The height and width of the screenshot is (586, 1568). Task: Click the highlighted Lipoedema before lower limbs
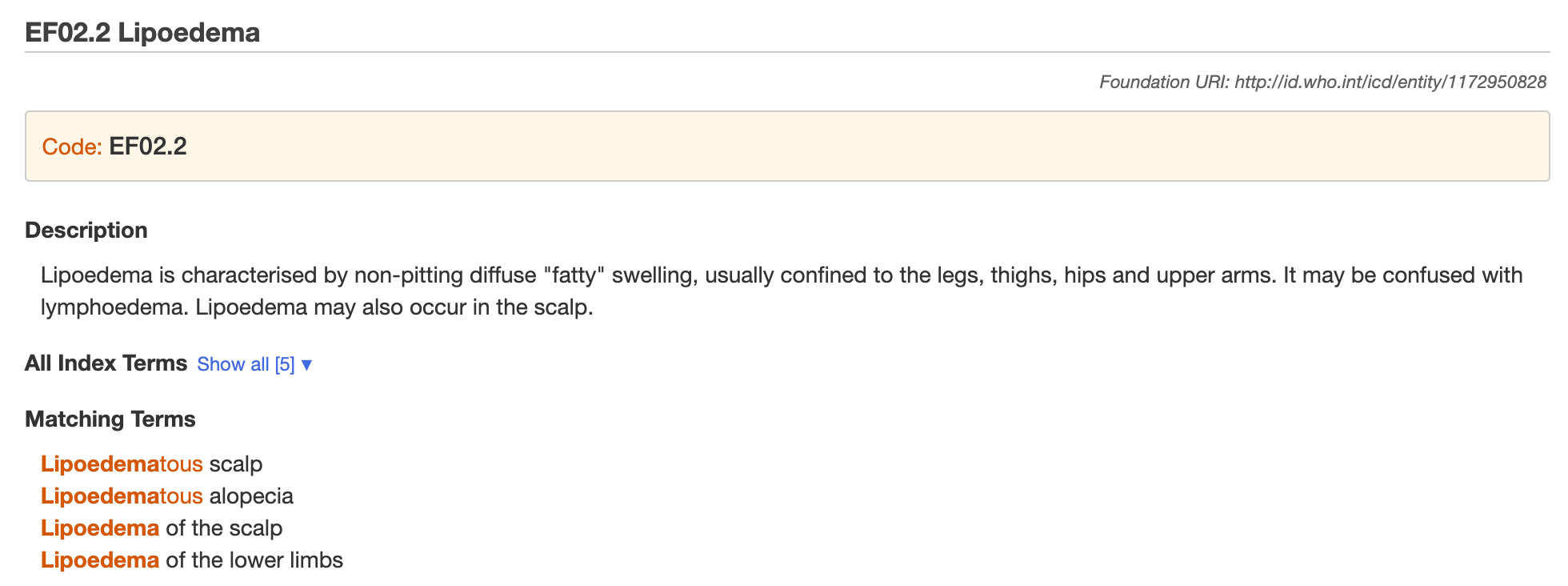pos(100,560)
